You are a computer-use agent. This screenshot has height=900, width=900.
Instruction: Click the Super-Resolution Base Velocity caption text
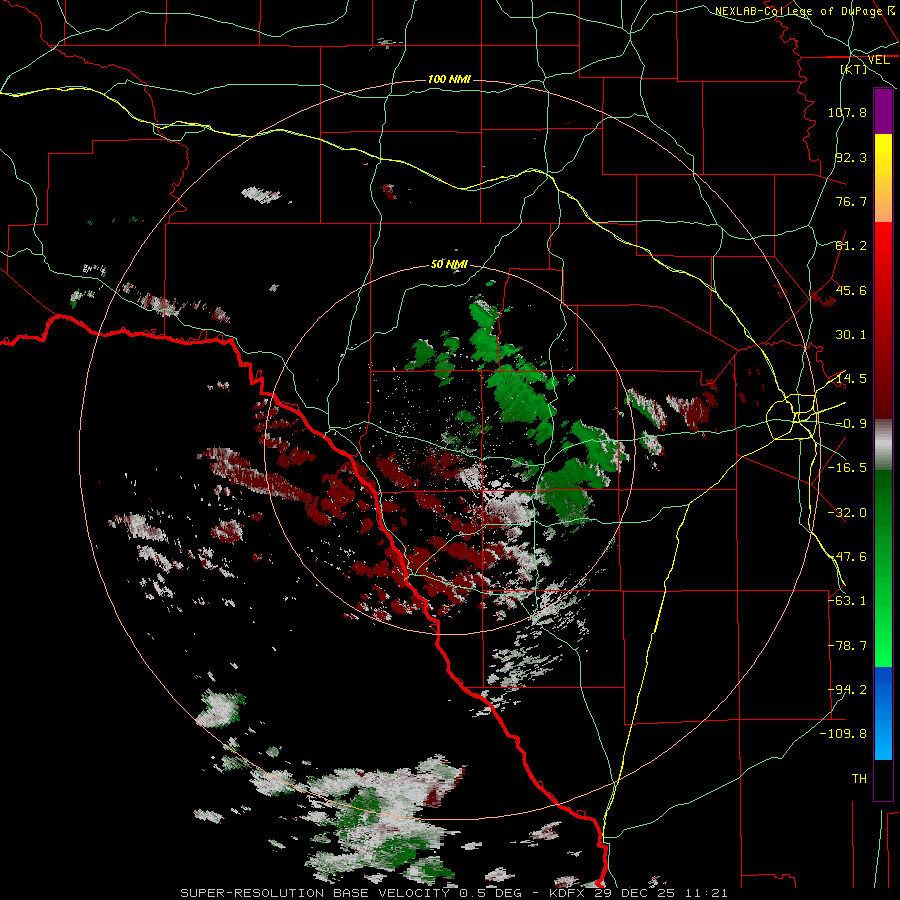pyautogui.click(x=454, y=893)
